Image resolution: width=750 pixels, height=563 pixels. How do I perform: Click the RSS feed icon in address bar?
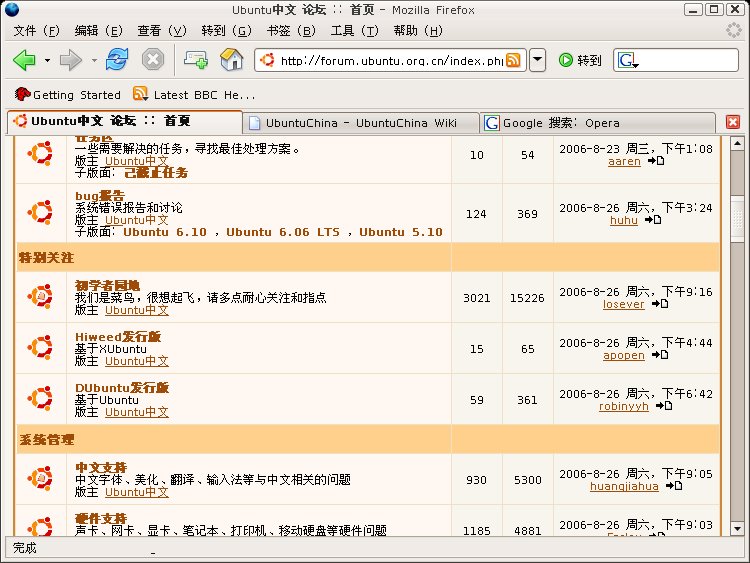[513, 60]
